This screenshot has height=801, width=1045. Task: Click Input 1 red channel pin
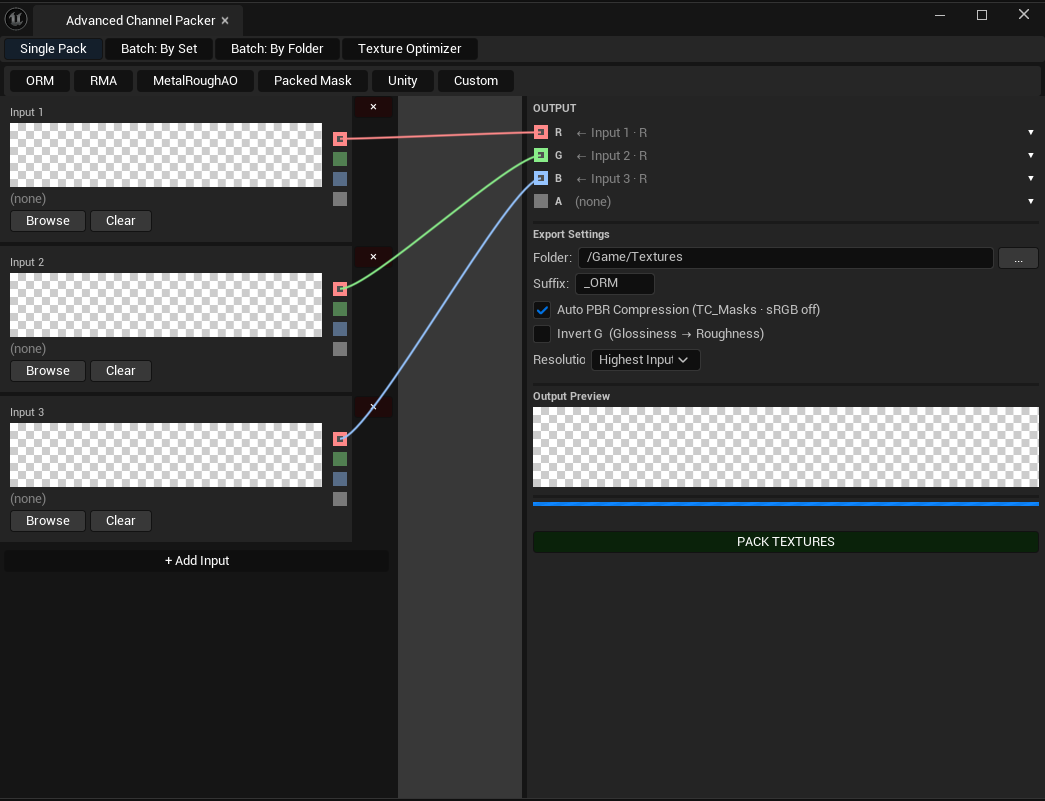pos(340,139)
